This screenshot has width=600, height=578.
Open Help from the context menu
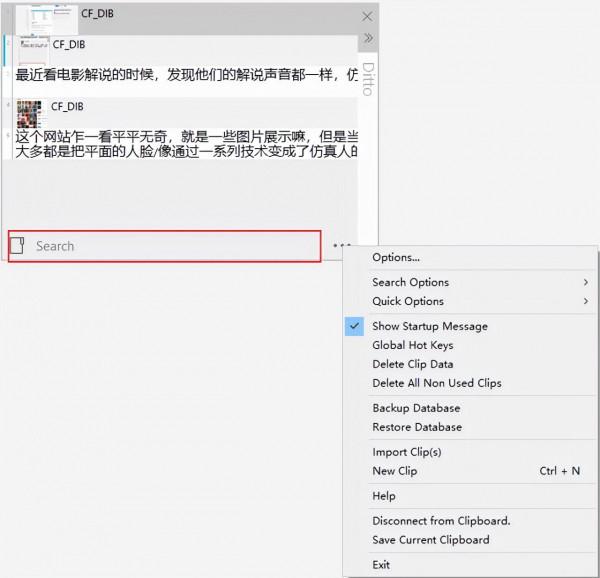click(470, 496)
